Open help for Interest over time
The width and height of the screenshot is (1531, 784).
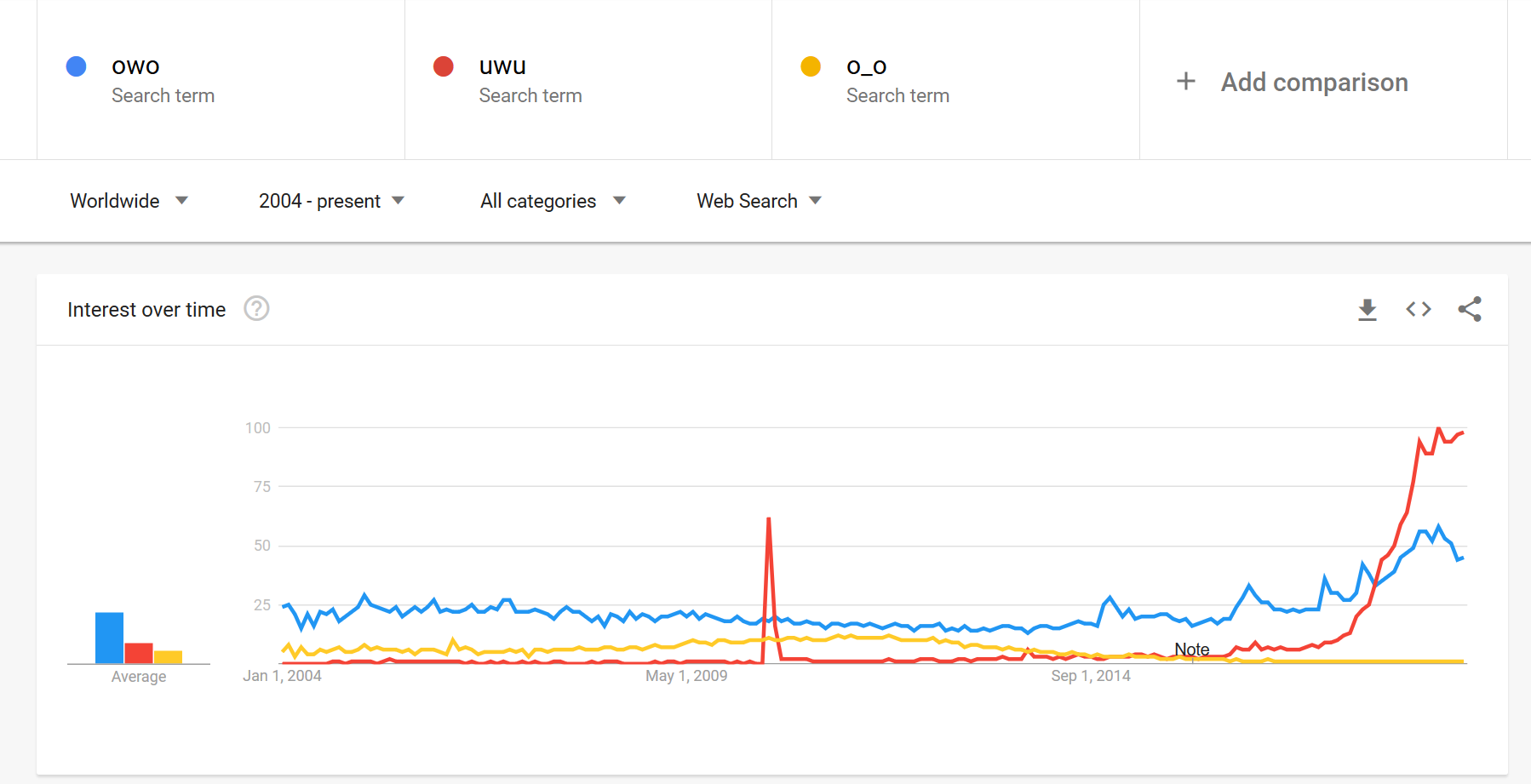(x=257, y=308)
